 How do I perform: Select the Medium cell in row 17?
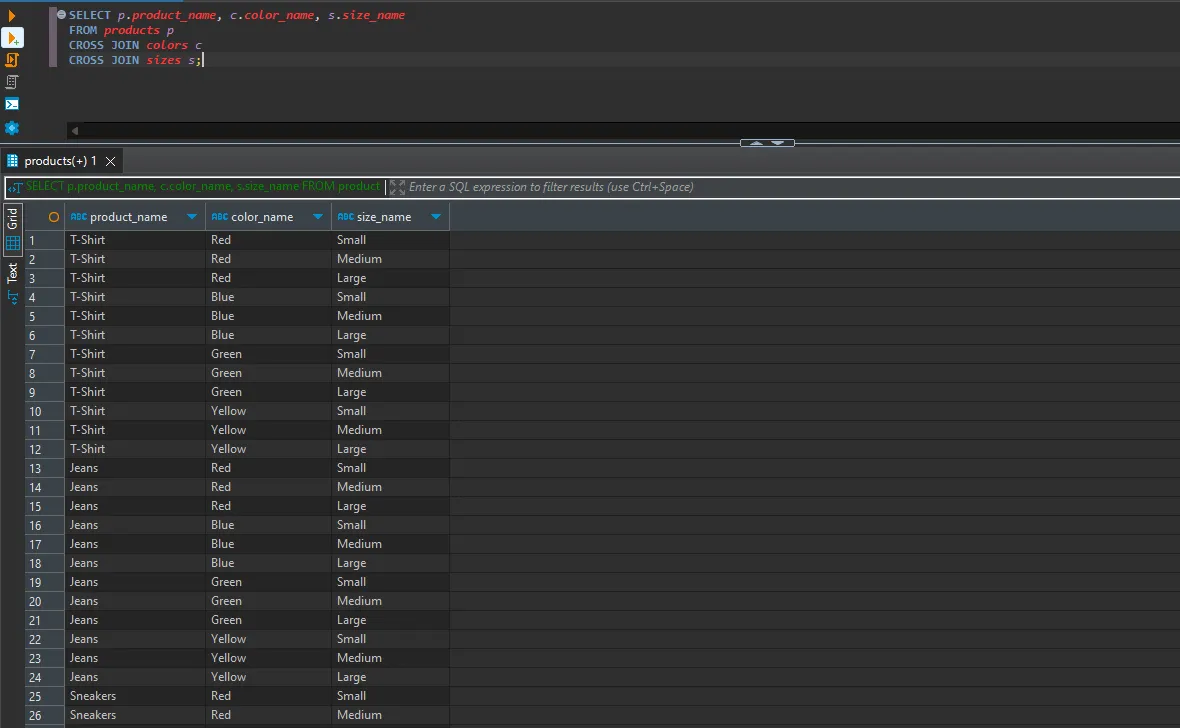tap(390, 544)
